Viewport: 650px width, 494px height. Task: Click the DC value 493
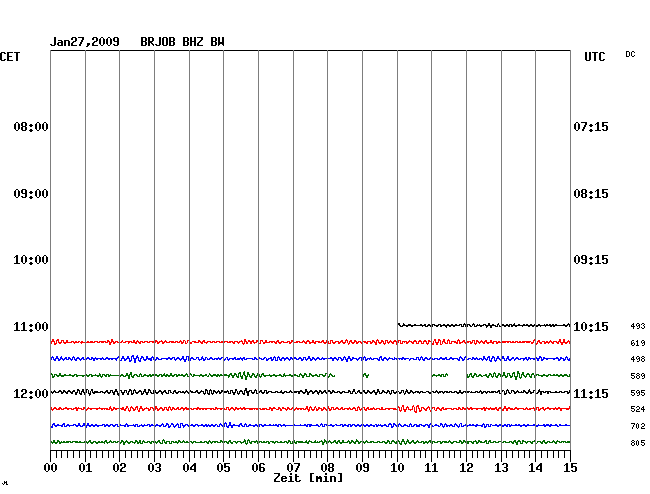(x=638, y=327)
